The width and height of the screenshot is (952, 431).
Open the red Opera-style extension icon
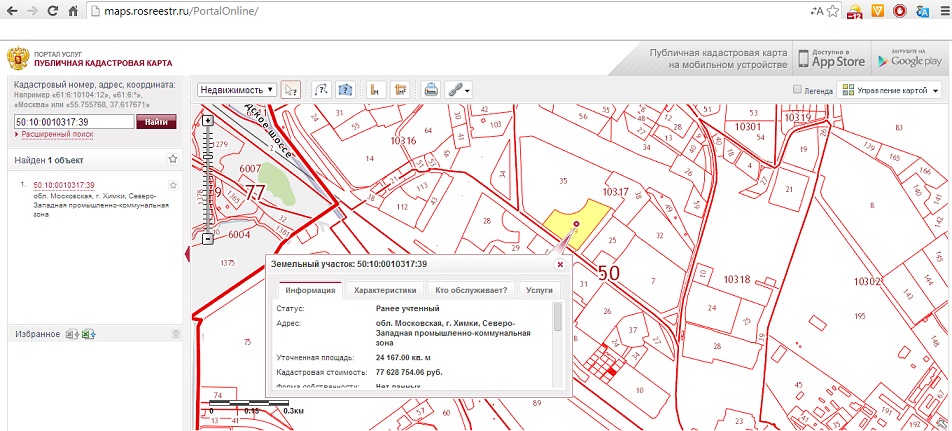[x=900, y=10]
